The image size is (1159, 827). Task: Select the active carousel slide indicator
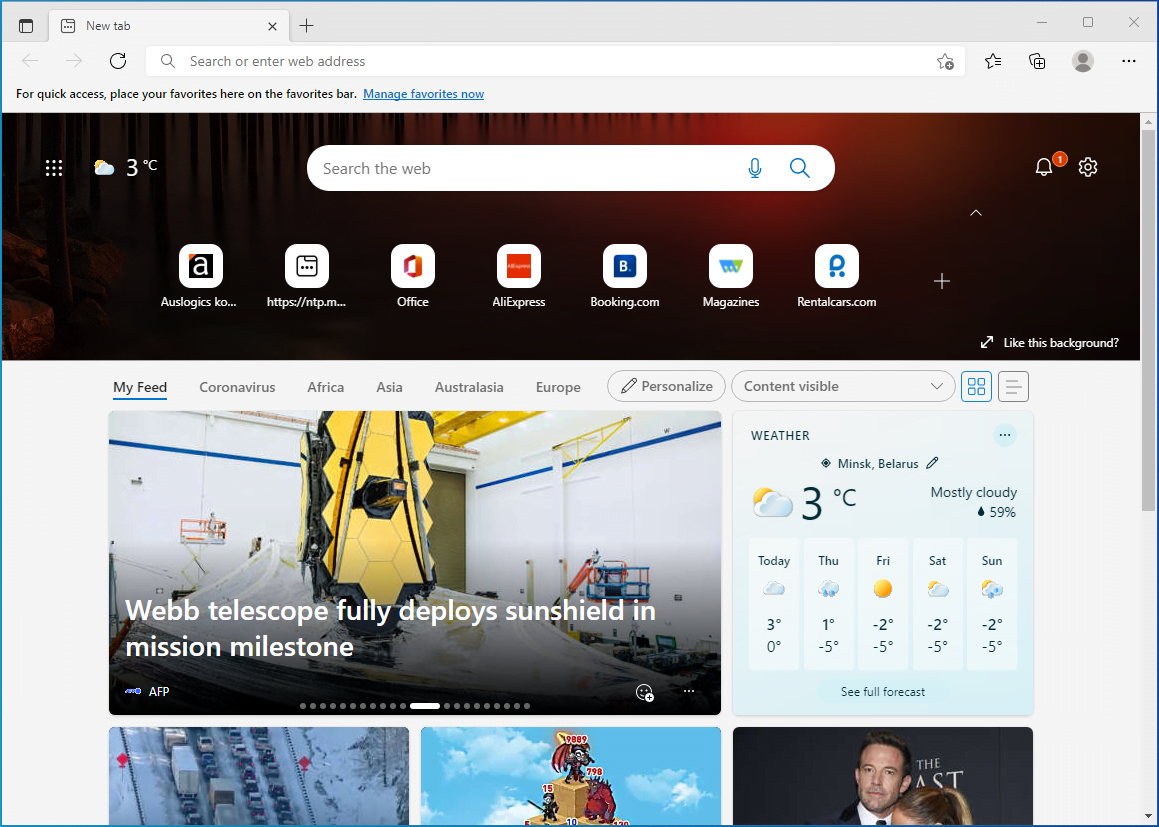coord(425,706)
